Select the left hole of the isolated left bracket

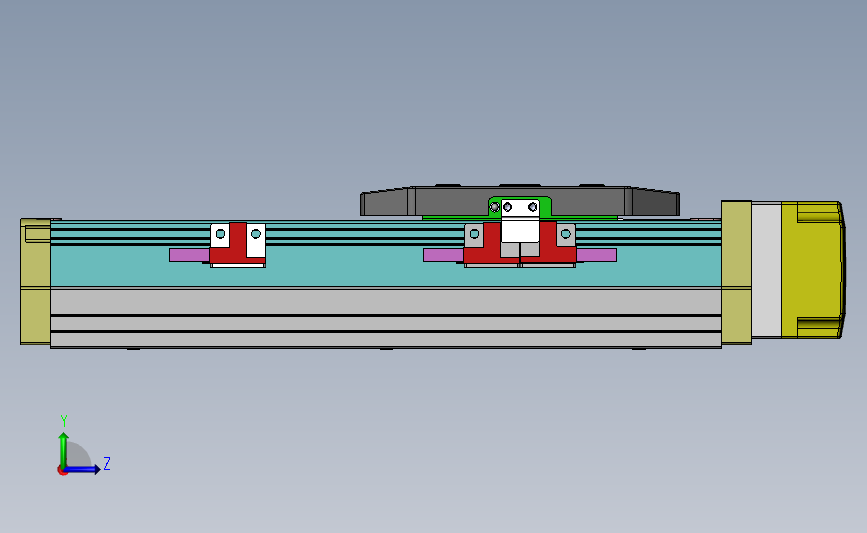[220, 234]
